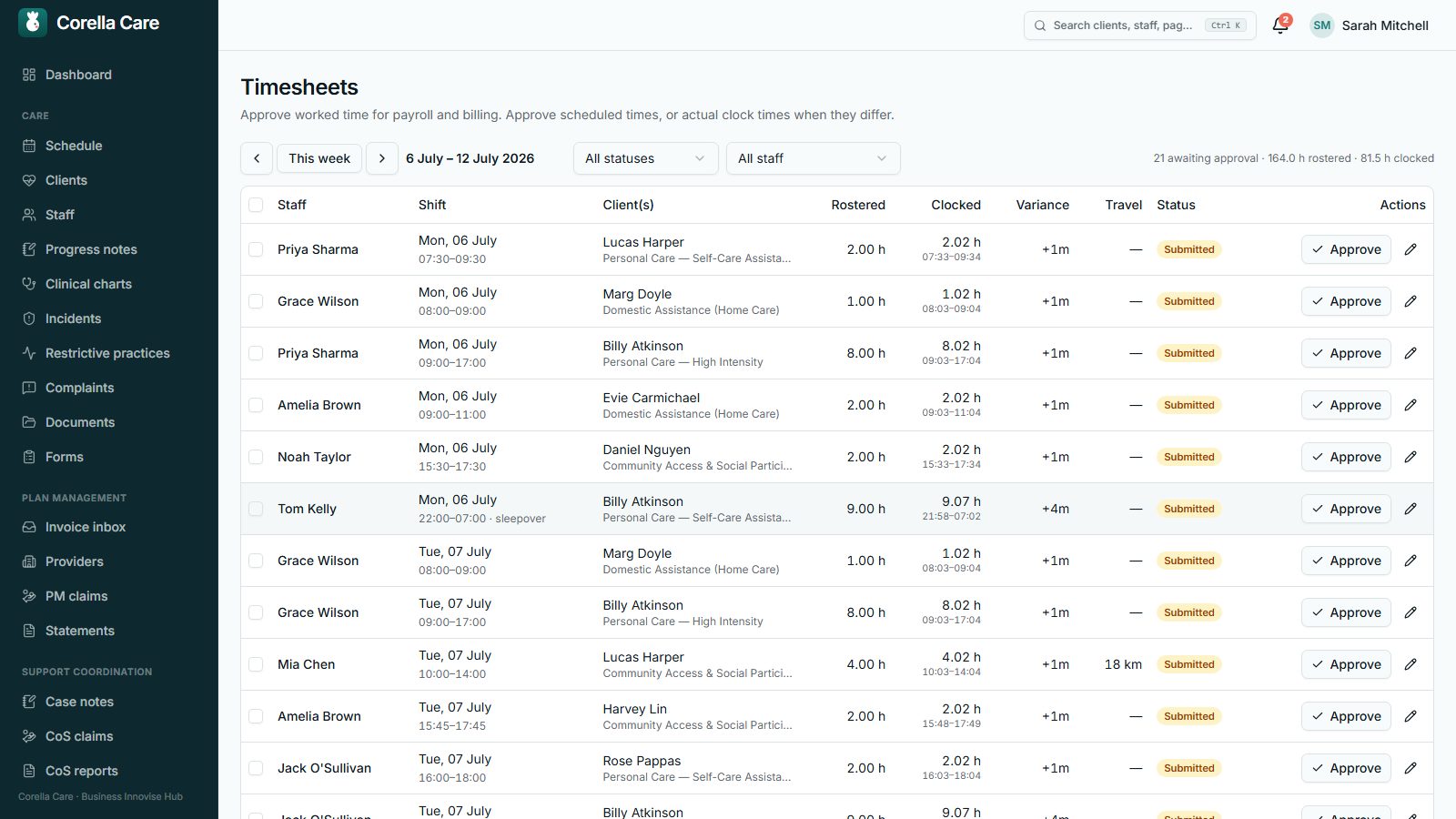Screen dimensions: 1456x819
Task: Approve Priya Sharma 07:30–09:30 shift
Action: pos(1346,249)
